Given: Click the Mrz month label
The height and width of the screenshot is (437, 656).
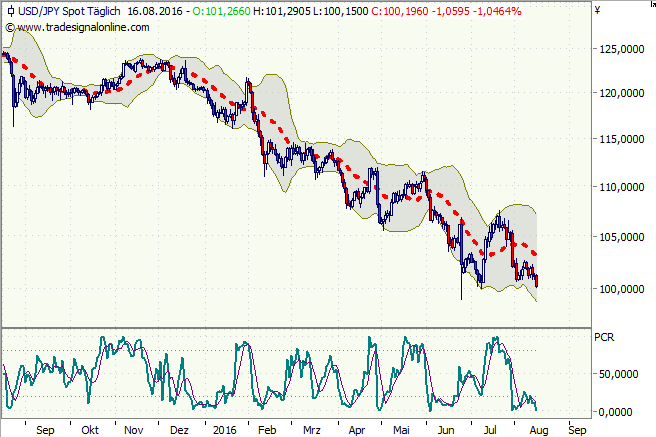Looking at the screenshot, I should (312, 430).
